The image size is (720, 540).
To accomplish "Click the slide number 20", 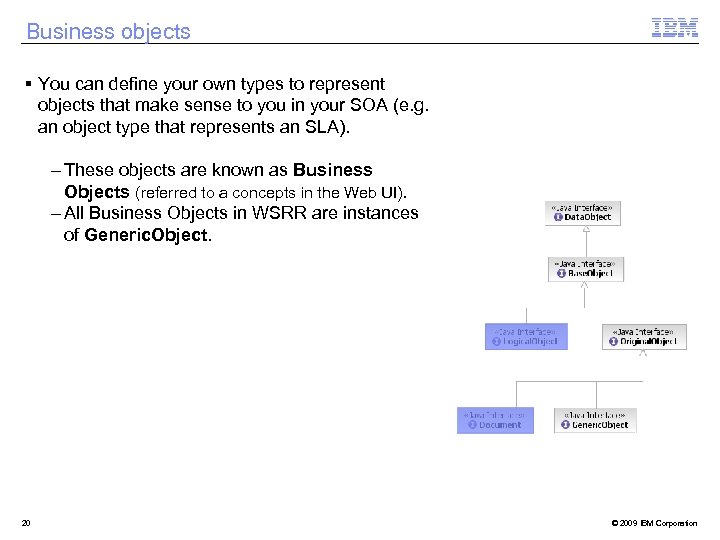I will pyautogui.click(x=26, y=523).
